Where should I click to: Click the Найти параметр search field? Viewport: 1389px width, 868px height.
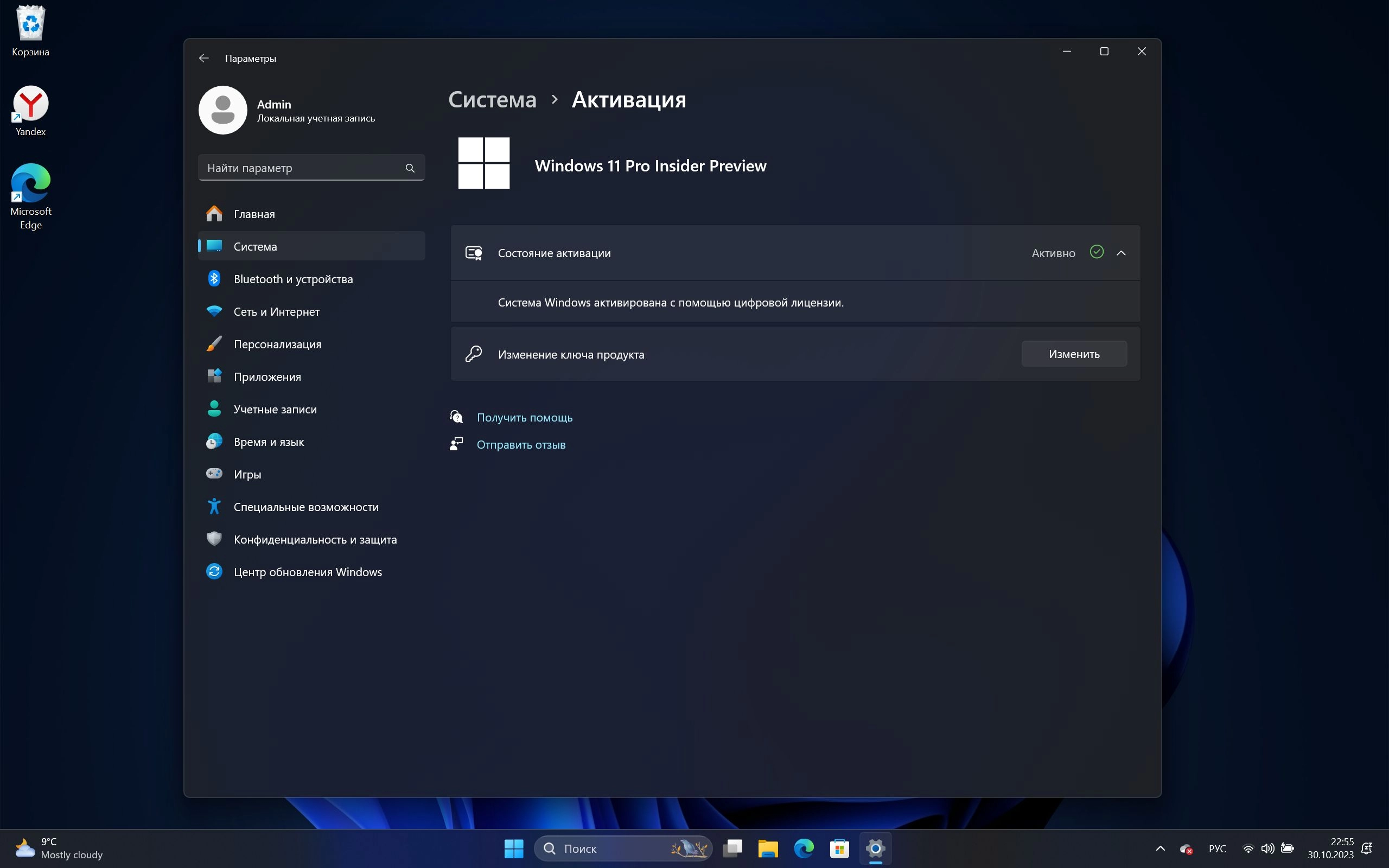[301, 168]
